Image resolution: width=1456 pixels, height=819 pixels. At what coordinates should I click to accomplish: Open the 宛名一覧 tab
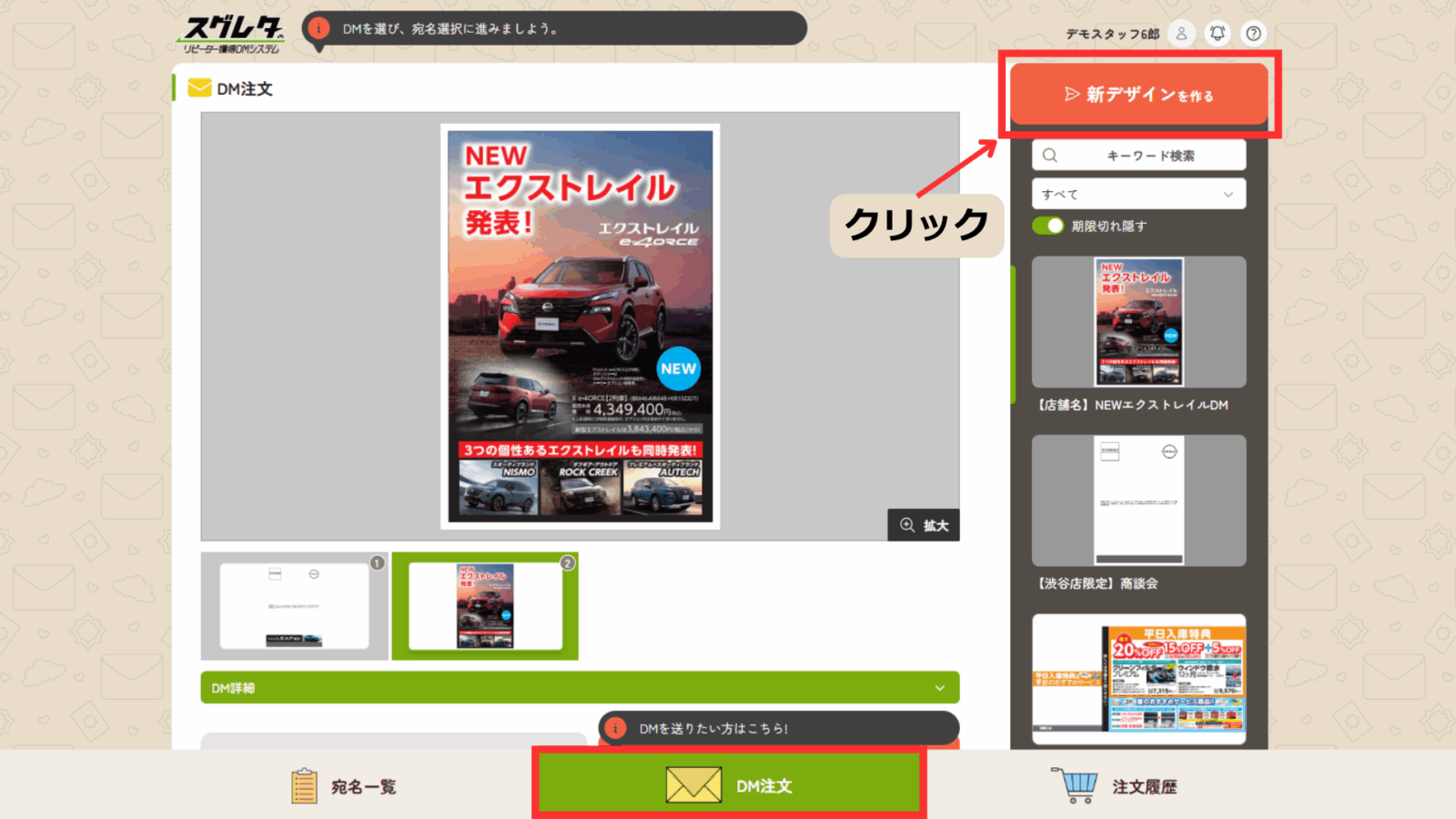345,786
